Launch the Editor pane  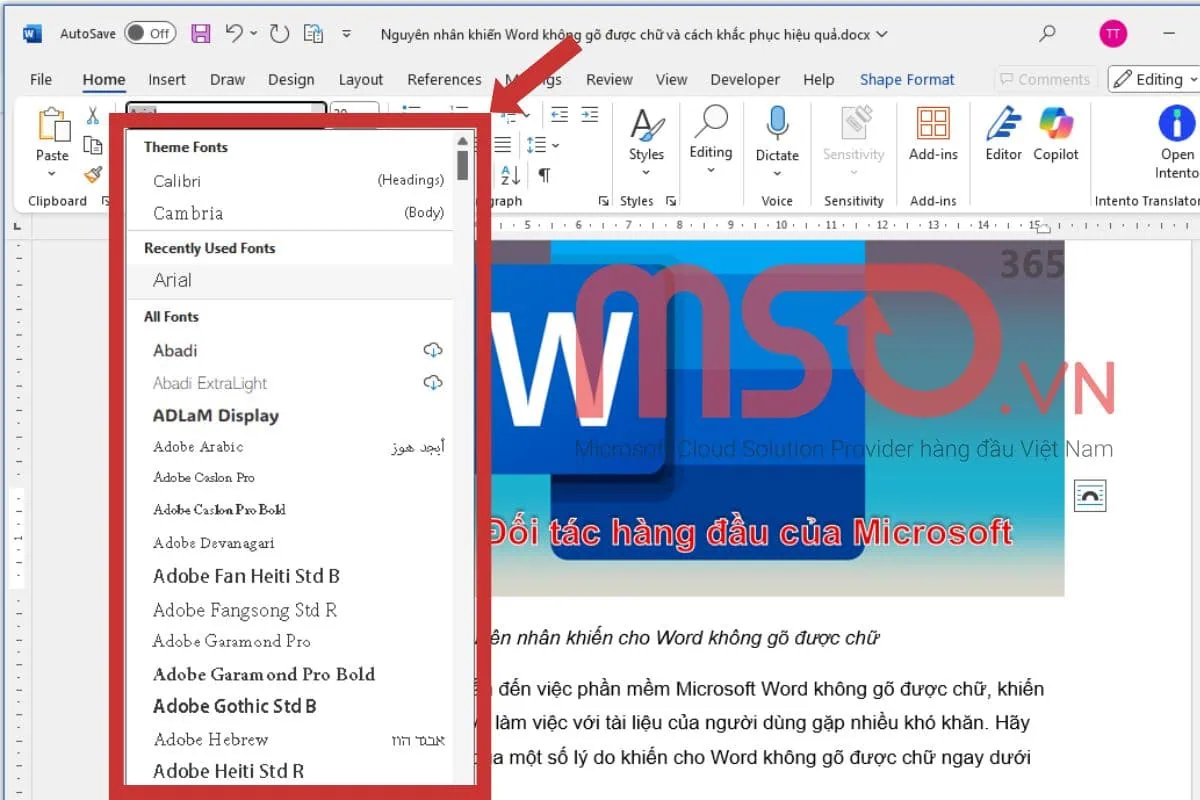tap(1002, 137)
